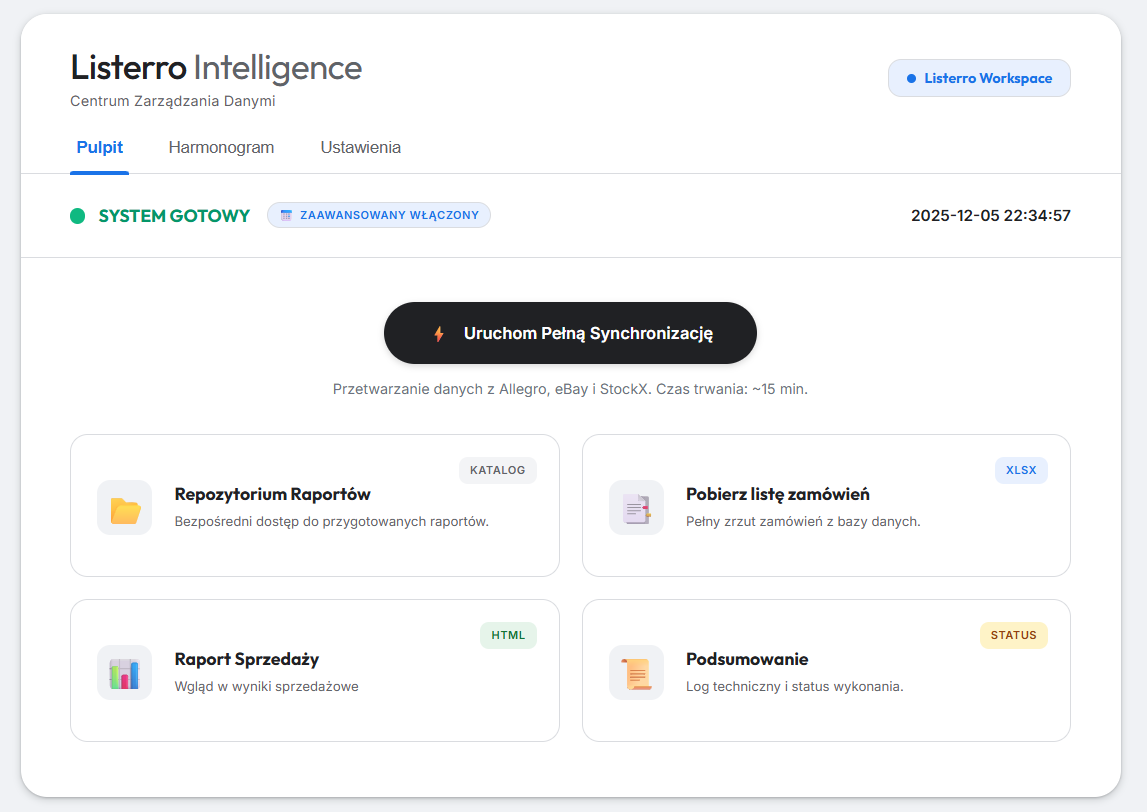Click the blue dot in Listerro Workspace badge
1147x812 pixels.
coord(914,77)
